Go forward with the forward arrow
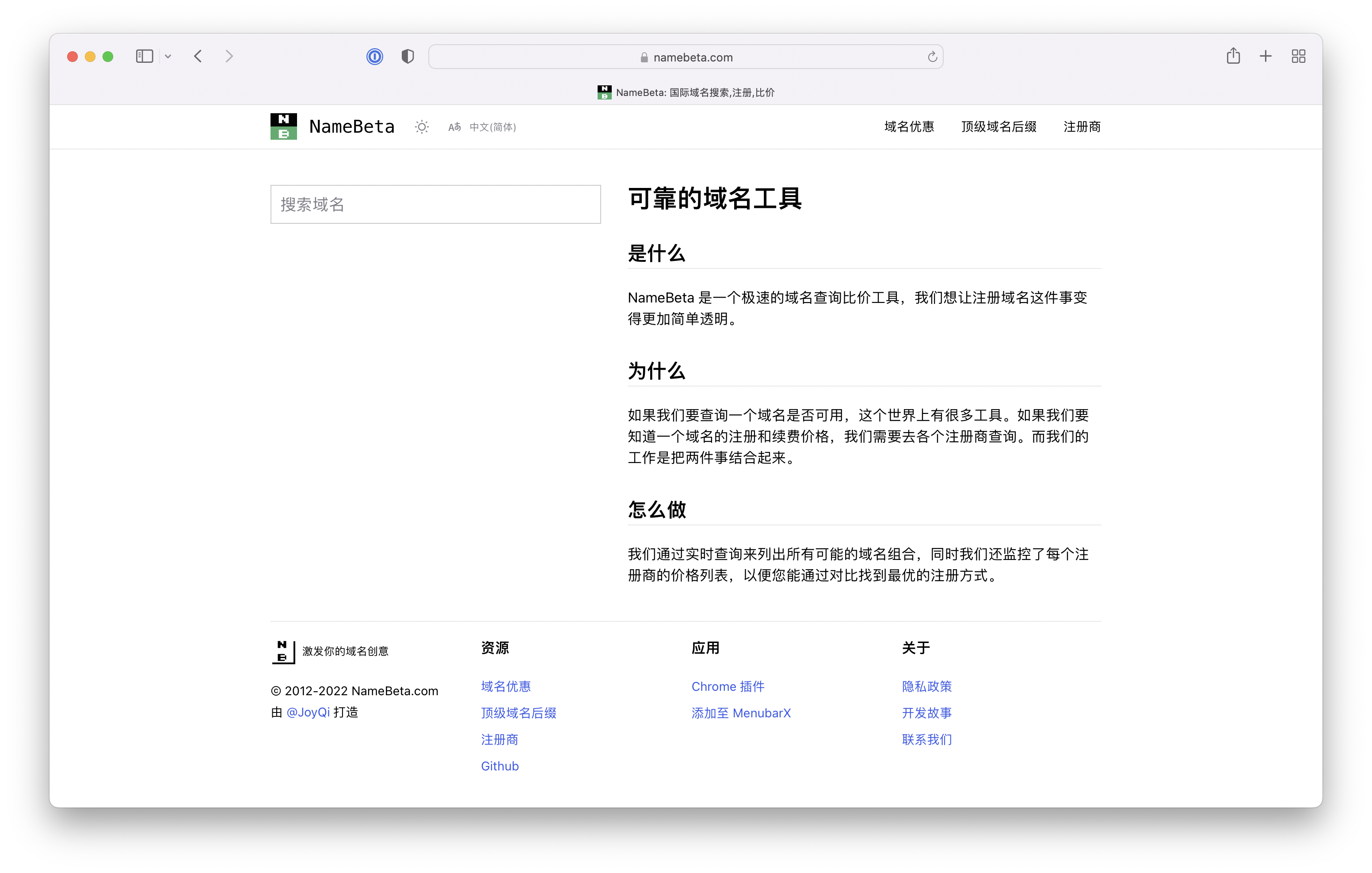The width and height of the screenshot is (1372, 873). point(229,57)
